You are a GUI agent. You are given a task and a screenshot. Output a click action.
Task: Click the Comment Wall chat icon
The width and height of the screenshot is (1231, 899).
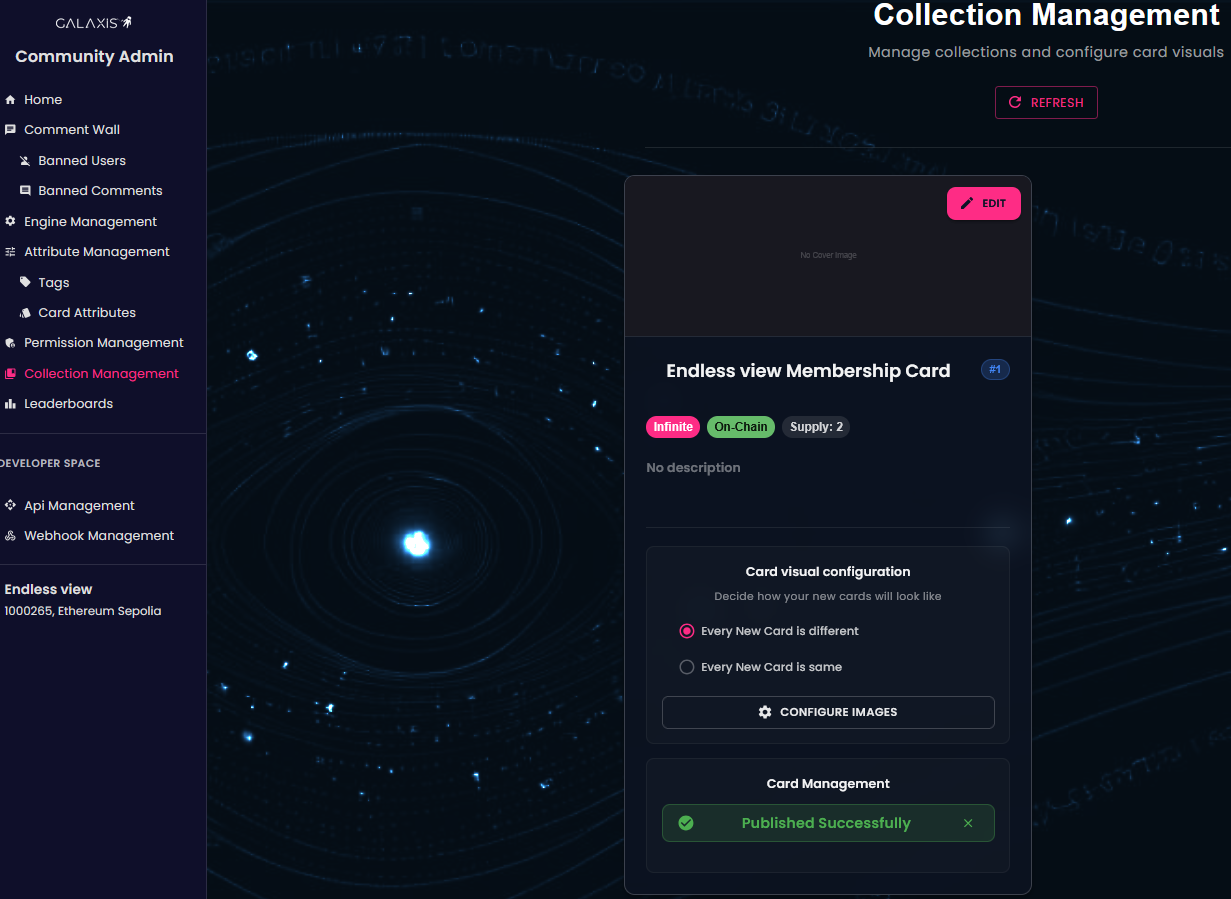(10, 130)
